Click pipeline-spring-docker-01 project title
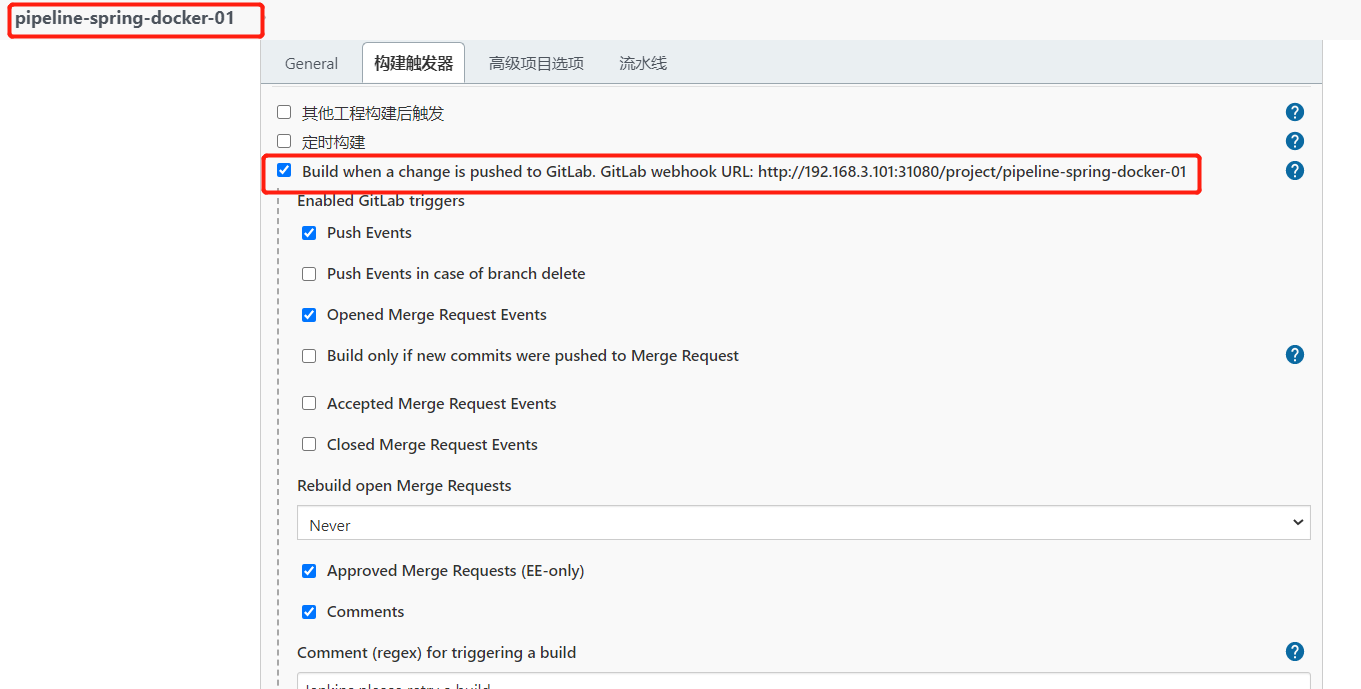The image size is (1361, 689). 124,18
